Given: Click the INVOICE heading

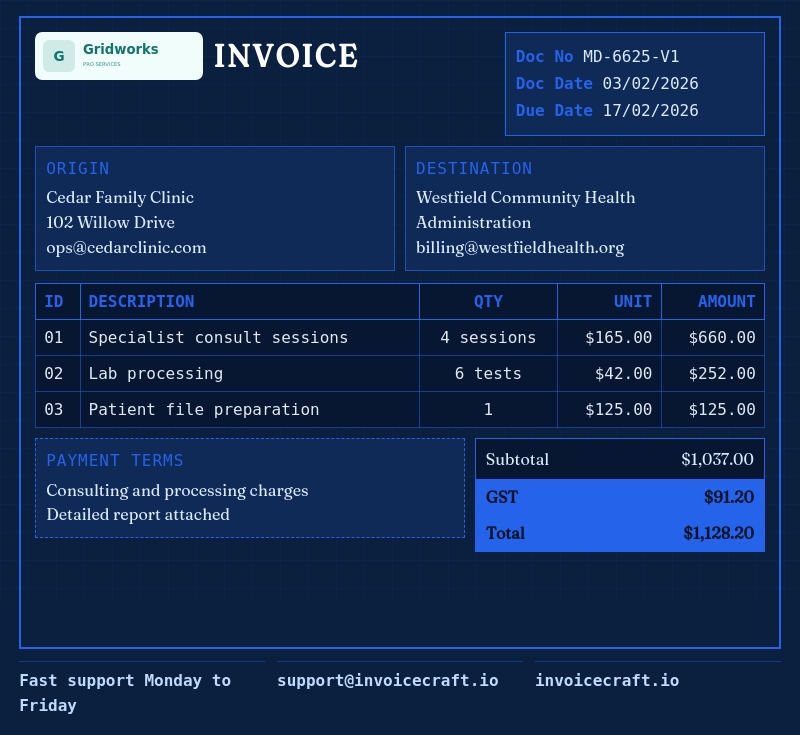Looking at the screenshot, I should coord(286,56).
